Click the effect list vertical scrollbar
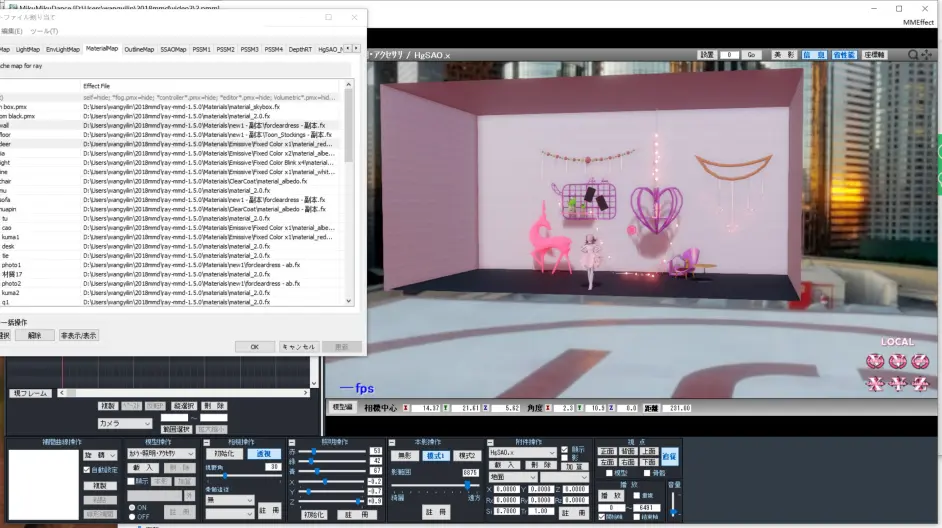 348,193
